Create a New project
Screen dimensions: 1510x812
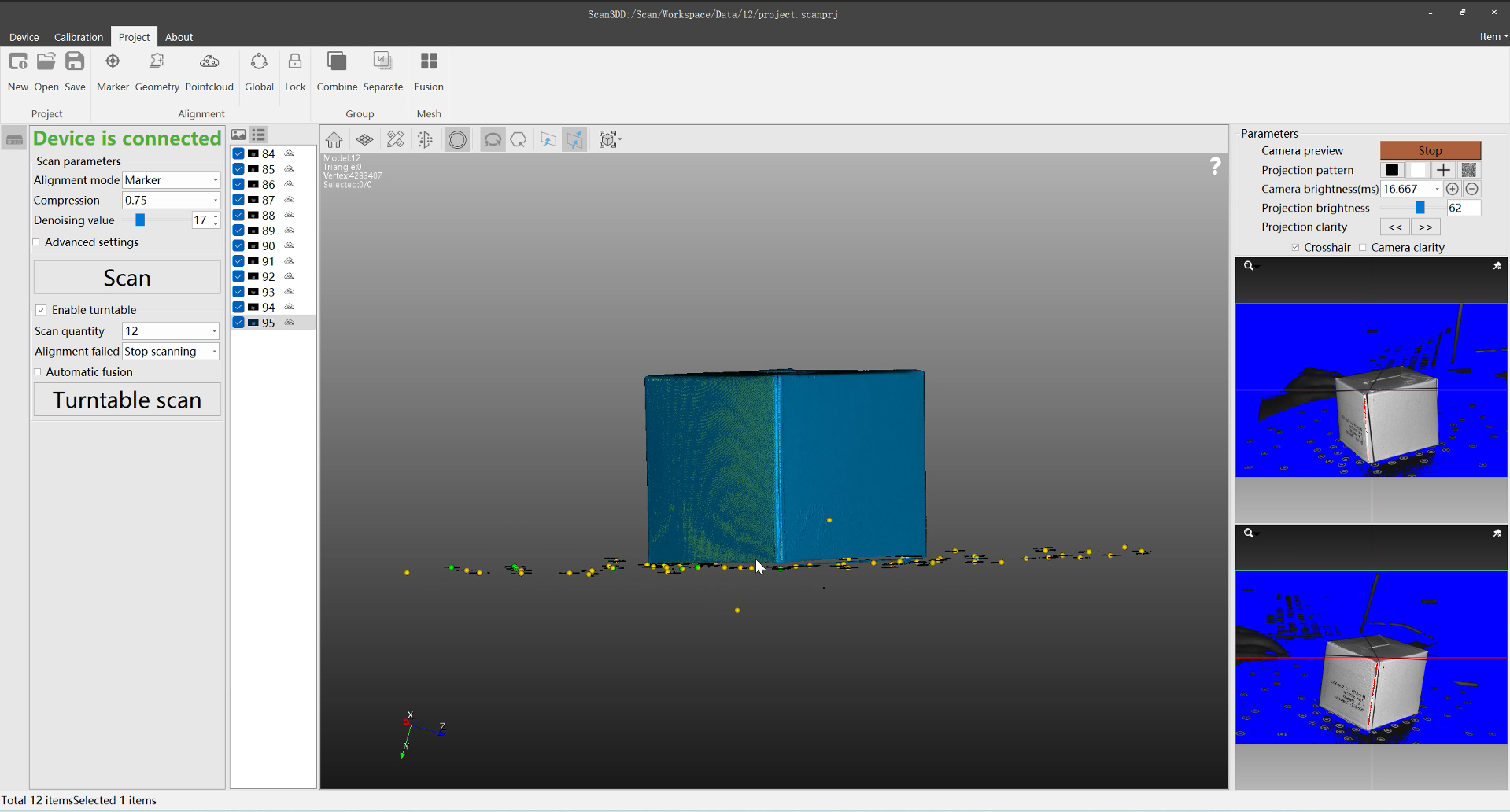[18, 72]
